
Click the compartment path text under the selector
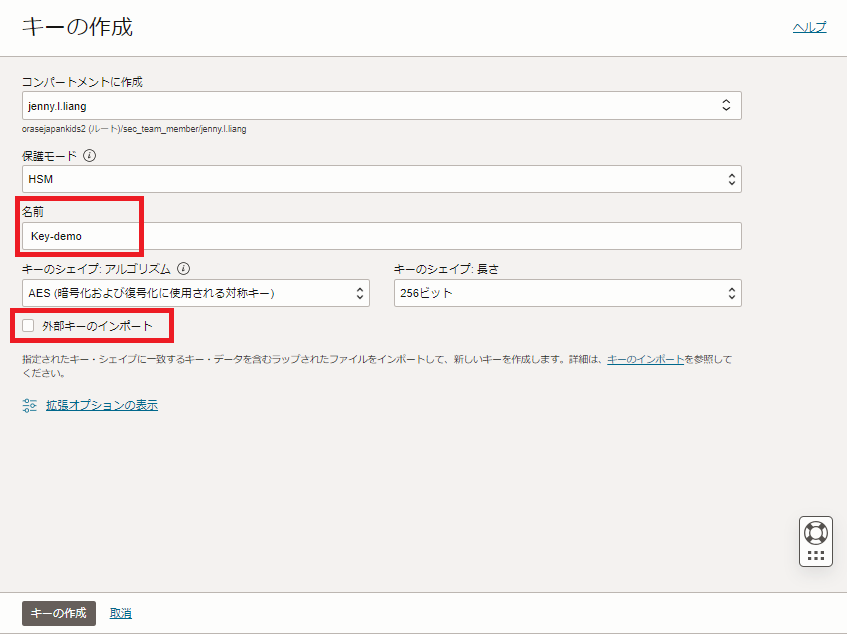[x=134, y=129]
